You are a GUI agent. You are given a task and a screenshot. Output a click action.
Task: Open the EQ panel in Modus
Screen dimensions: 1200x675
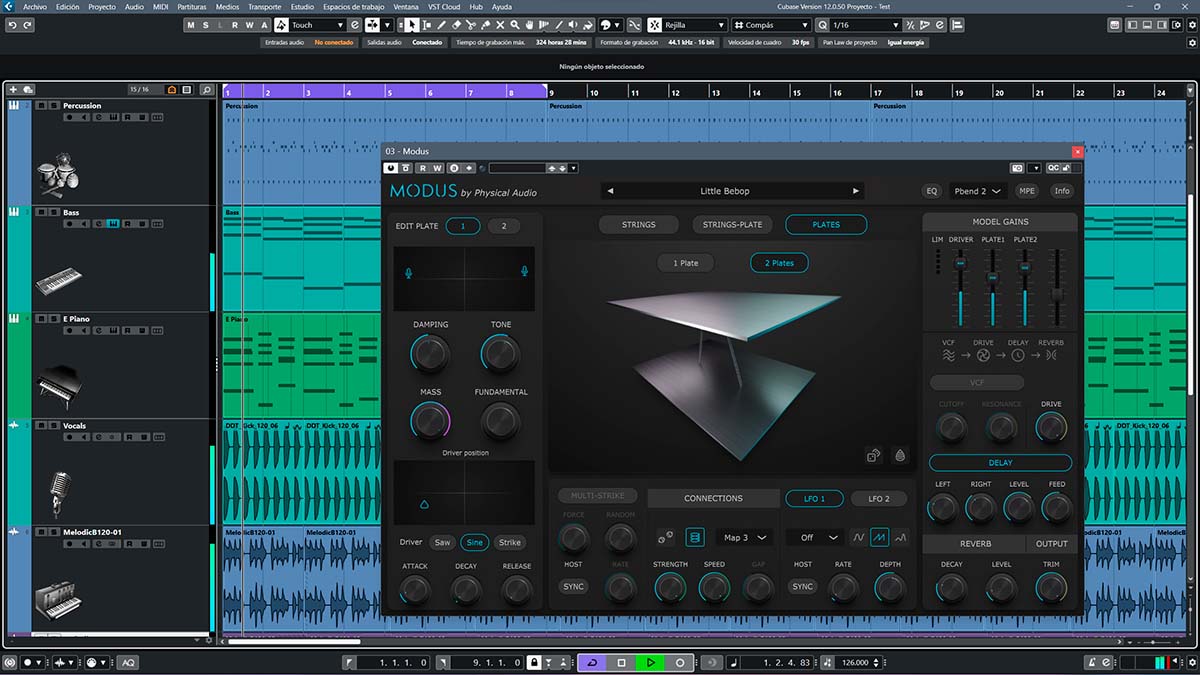click(931, 191)
